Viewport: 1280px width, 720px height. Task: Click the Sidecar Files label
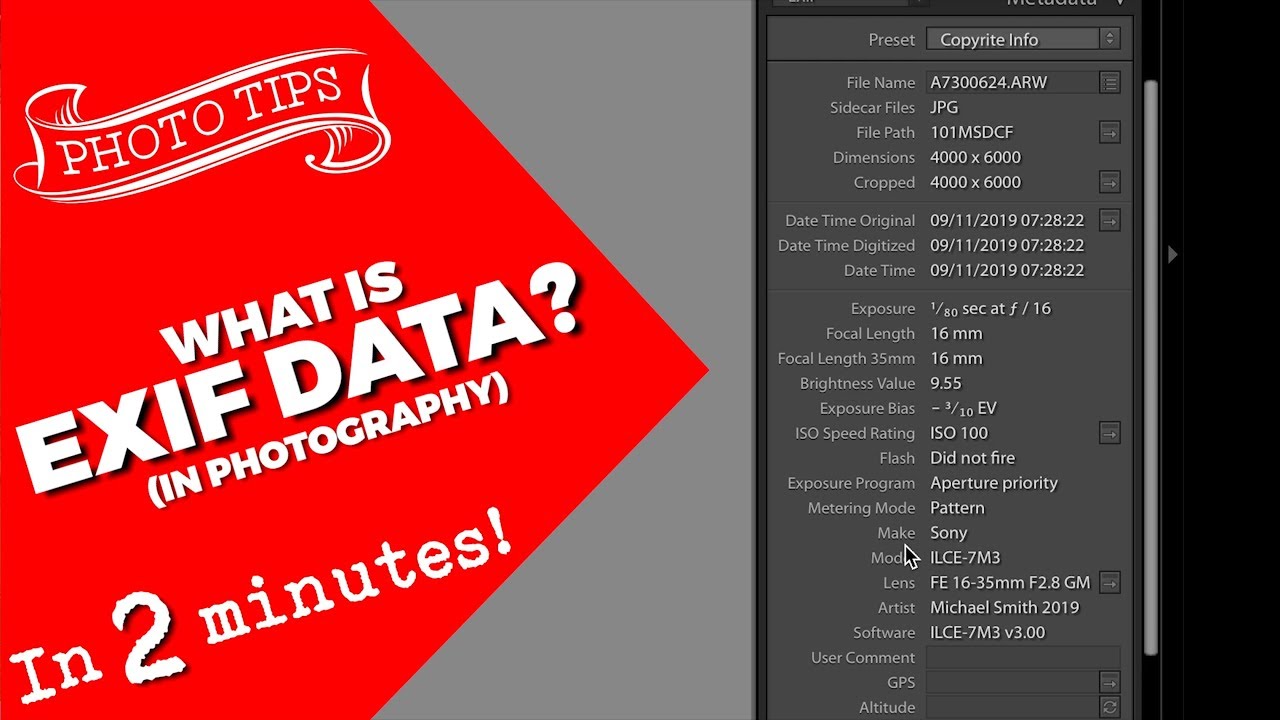coord(872,107)
